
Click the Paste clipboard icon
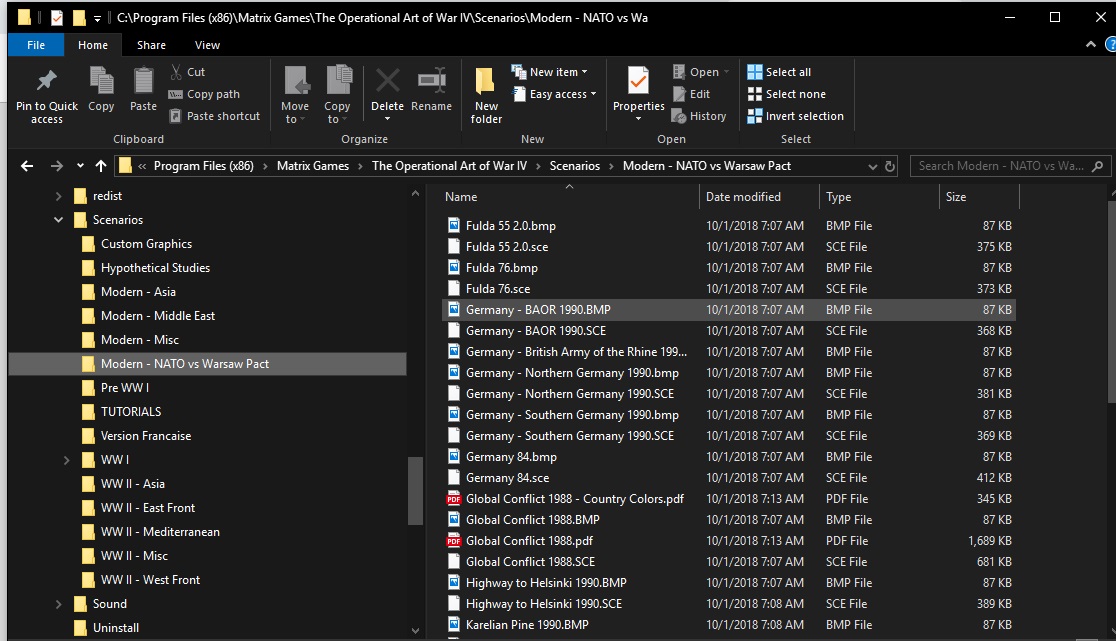143,80
